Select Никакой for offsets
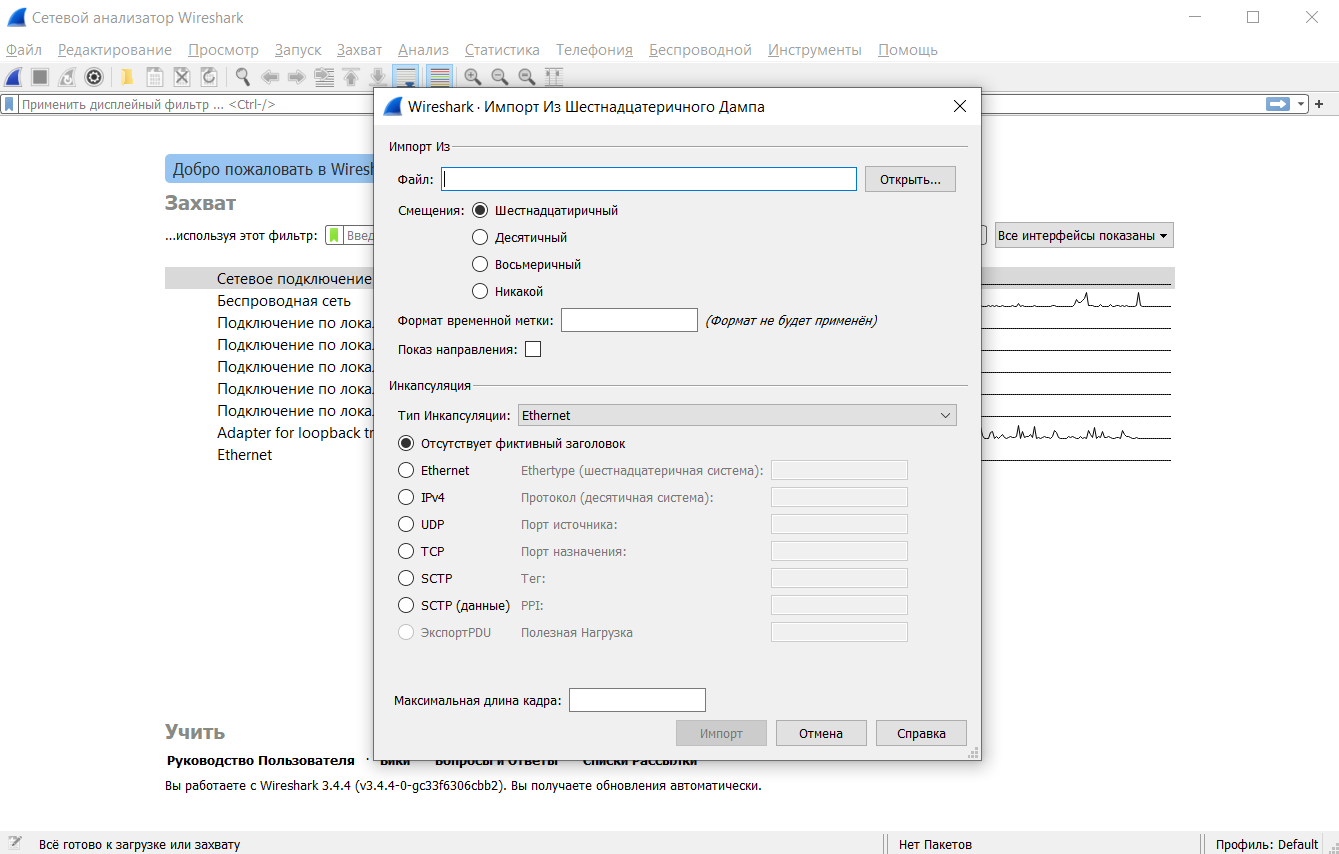This screenshot has height=854, width=1339. 480,292
